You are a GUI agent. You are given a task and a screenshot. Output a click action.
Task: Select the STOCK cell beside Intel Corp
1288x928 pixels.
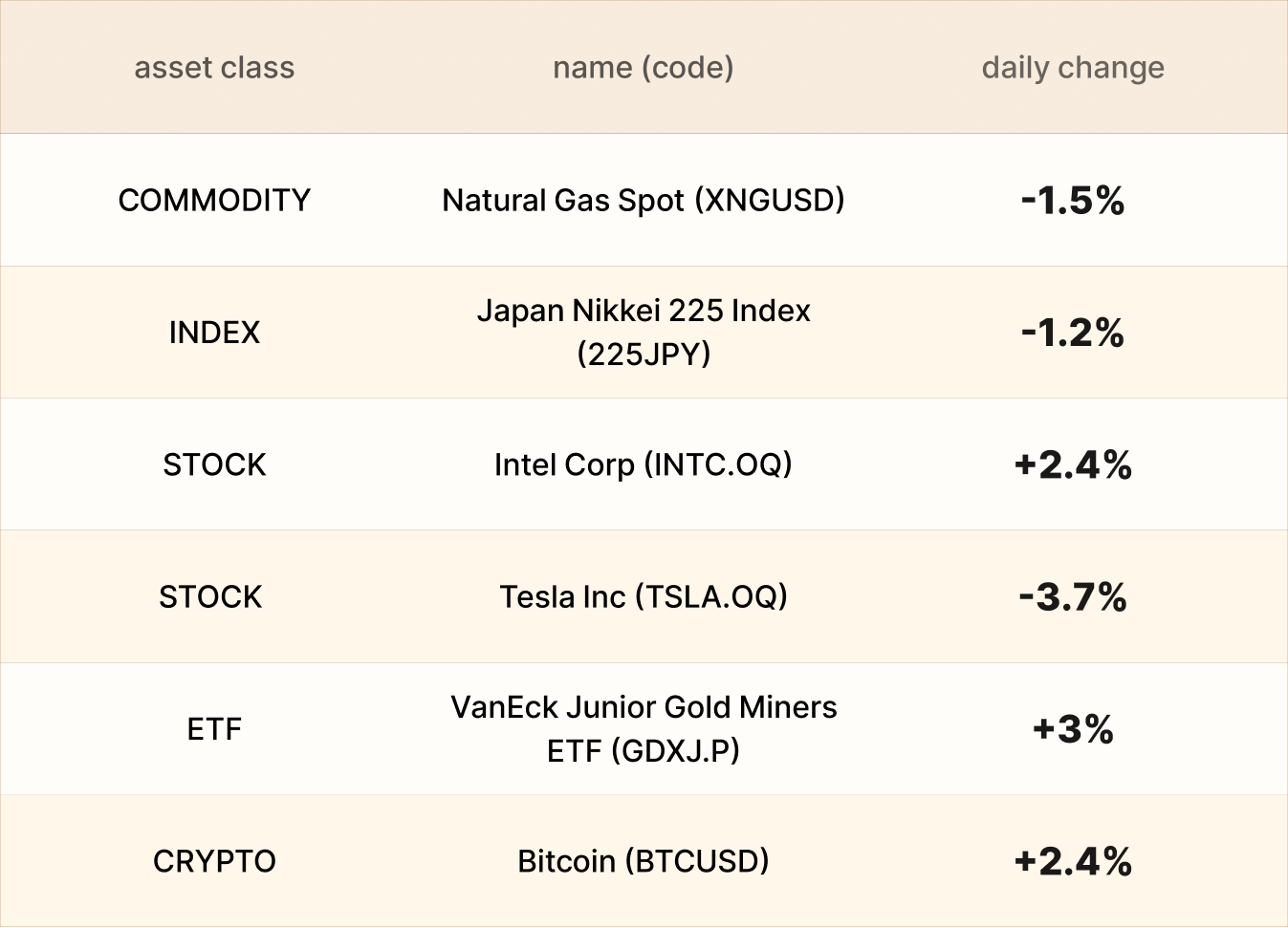[214, 464]
